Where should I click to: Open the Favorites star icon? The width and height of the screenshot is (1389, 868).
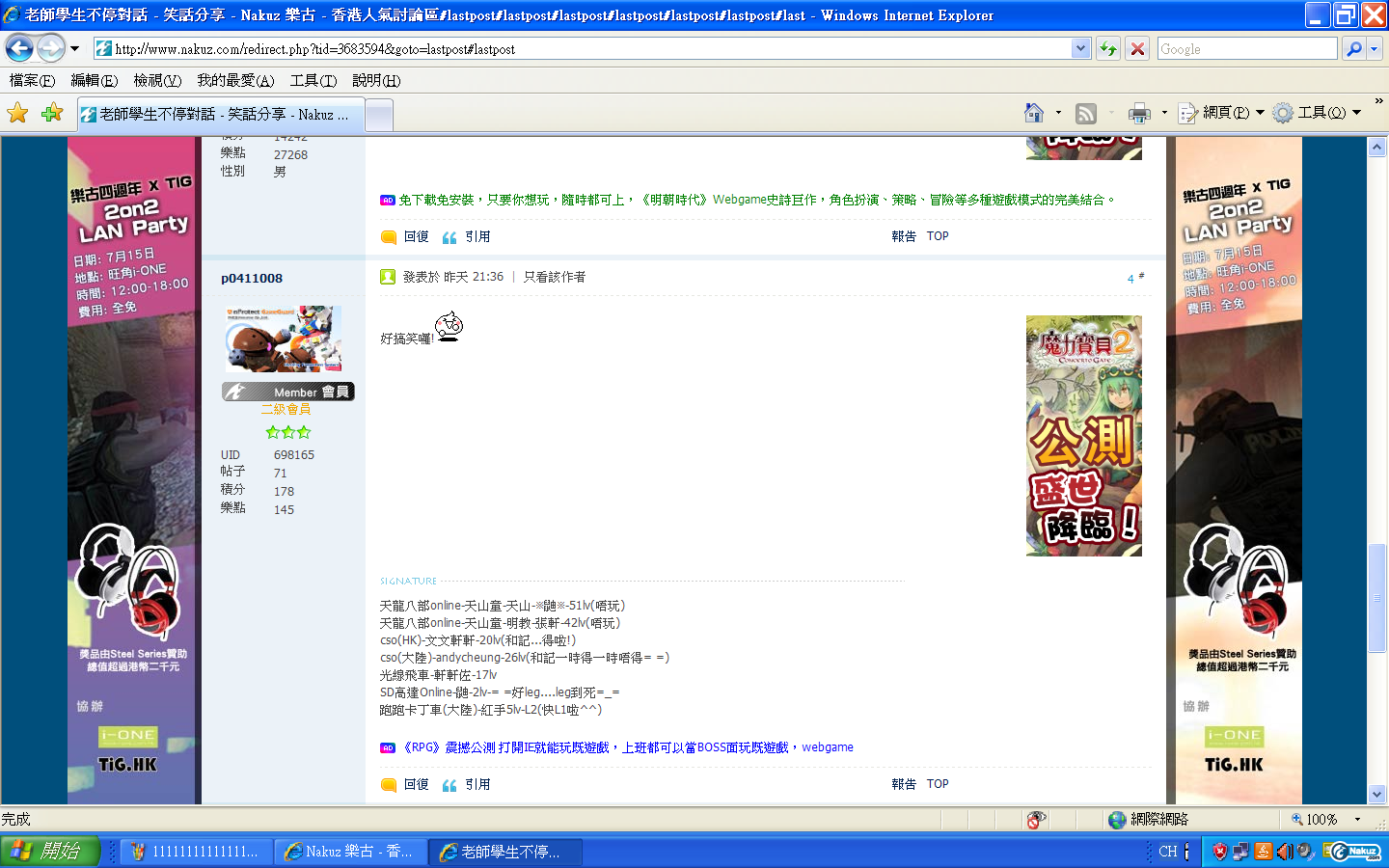17,114
